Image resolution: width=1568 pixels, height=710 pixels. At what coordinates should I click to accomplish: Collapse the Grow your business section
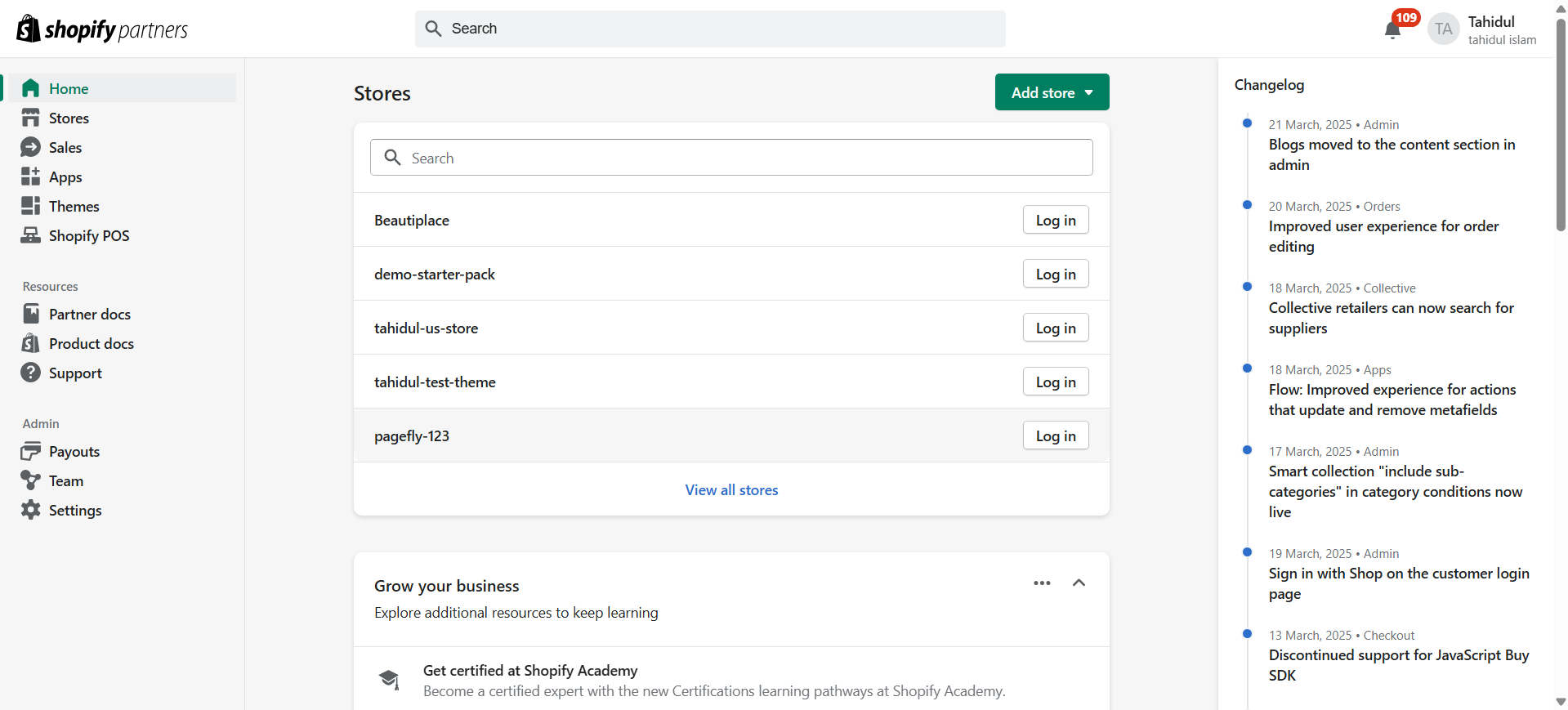pyautogui.click(x=1079, y=583)
